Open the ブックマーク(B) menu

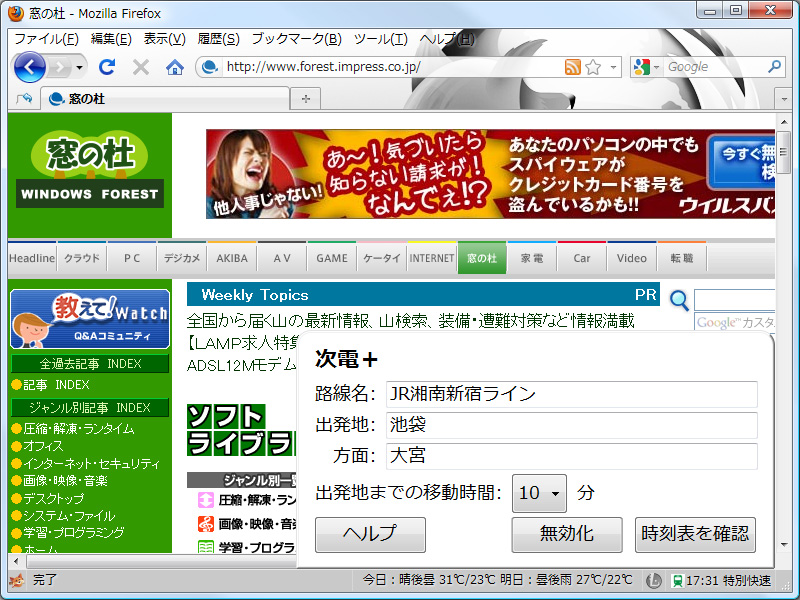tap(296, 39)
